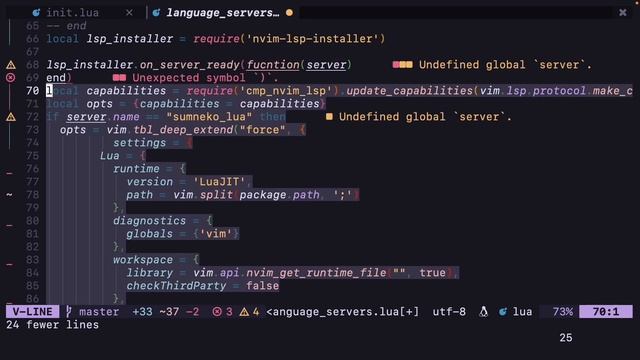
Task: Click the Linux penguin icon in statusline
Action: [x=484, y=312]
